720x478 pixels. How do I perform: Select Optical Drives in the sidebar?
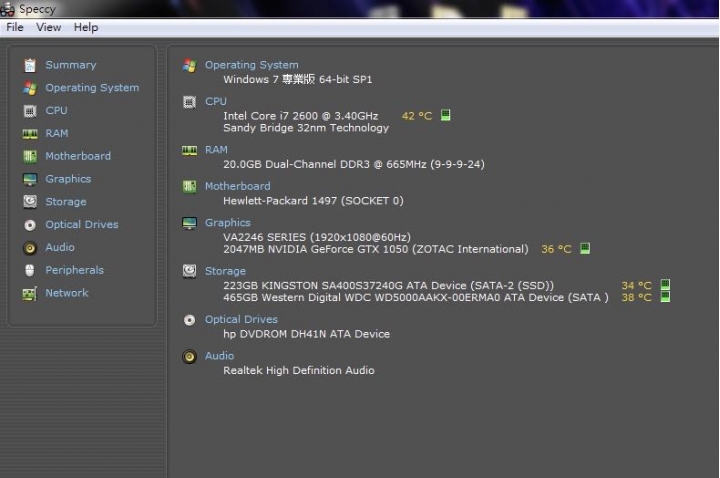click(82, 225)
